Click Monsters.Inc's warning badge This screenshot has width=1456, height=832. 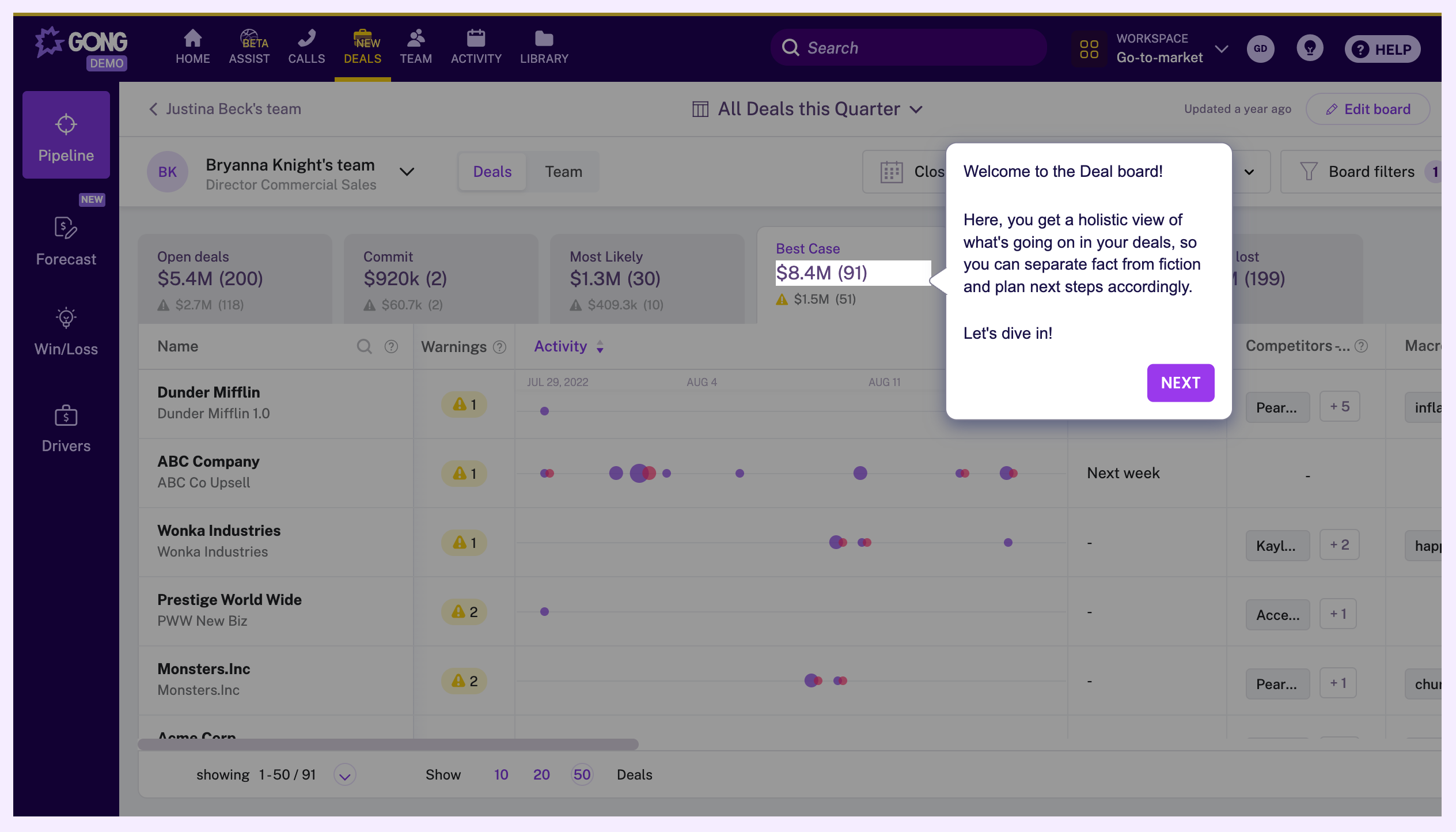[464, 681]
